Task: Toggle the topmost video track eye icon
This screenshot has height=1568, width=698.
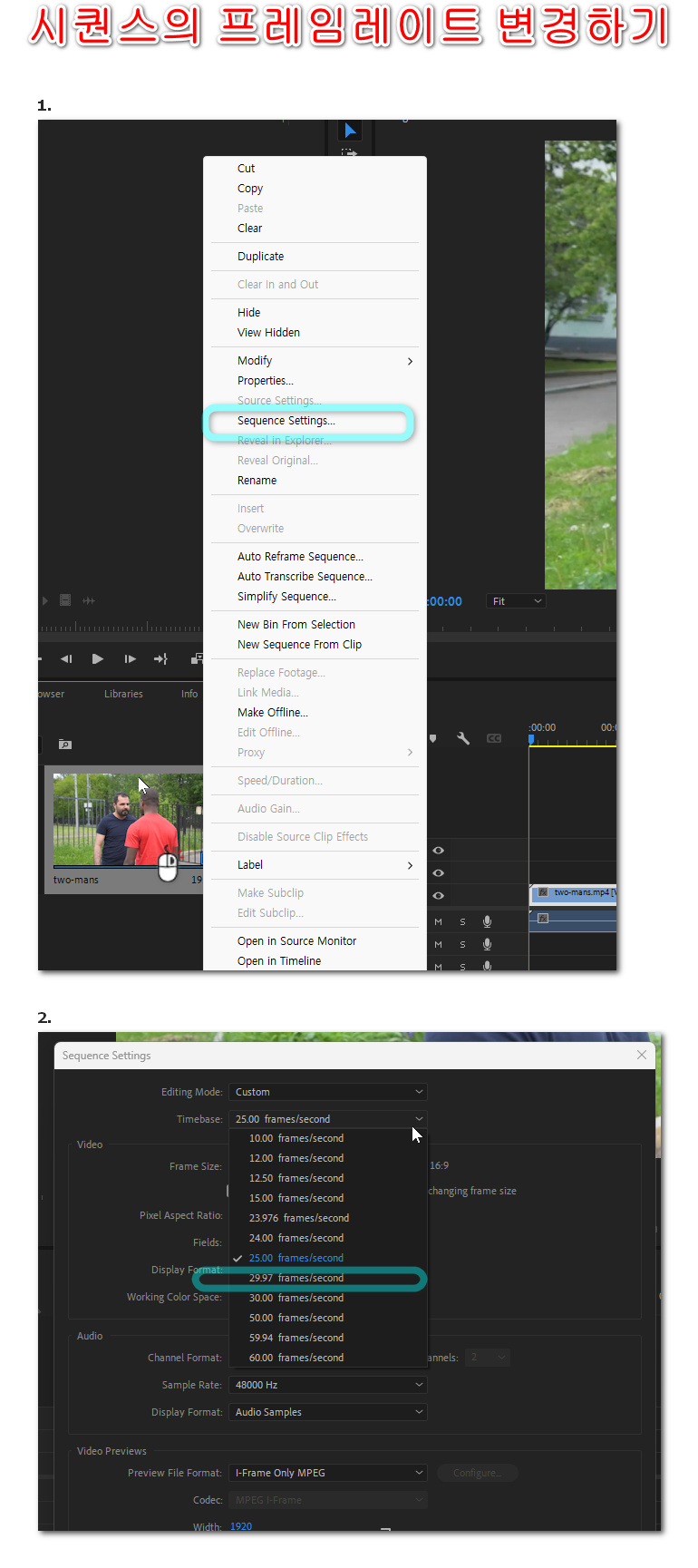Action: pos(439,851)
